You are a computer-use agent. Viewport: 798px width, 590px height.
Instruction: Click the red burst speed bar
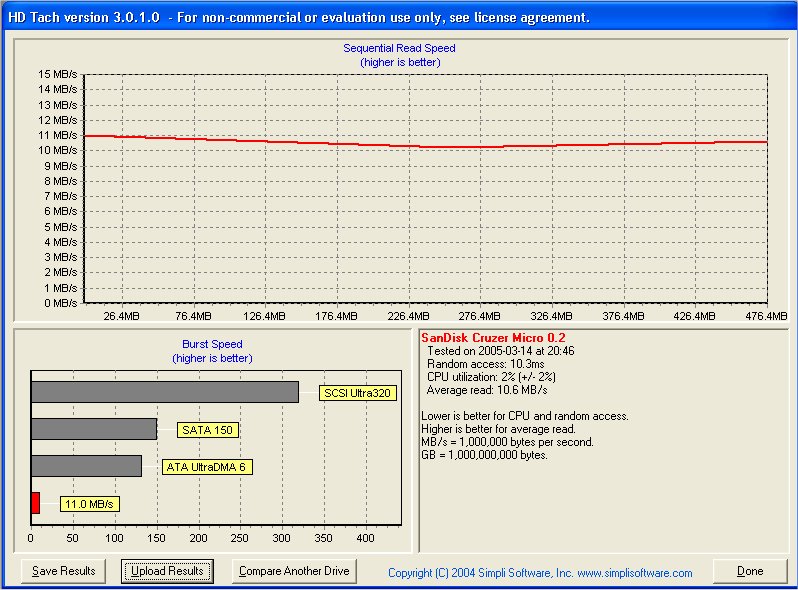(x=35, y=503)
